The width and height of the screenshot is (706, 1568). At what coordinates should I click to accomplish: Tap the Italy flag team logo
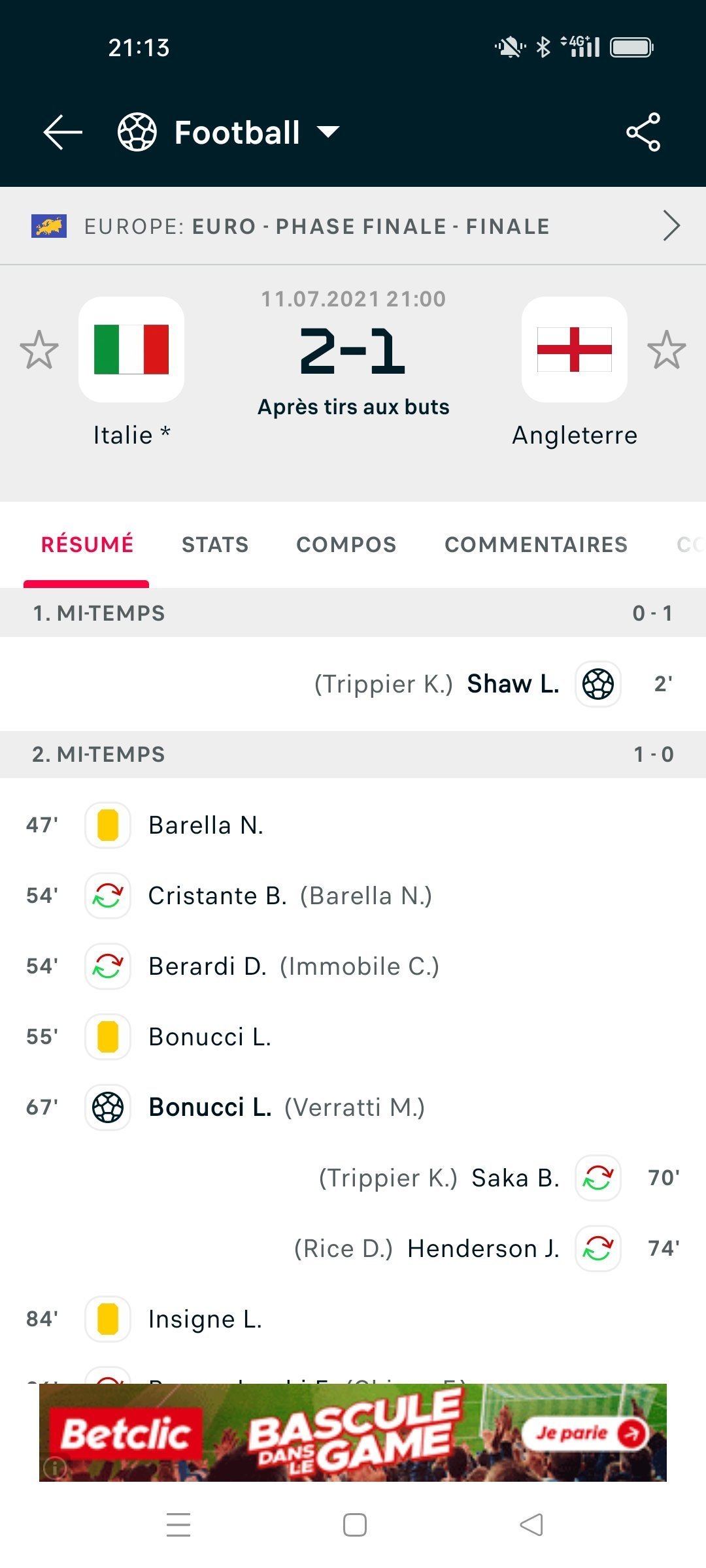click(131, 350)
